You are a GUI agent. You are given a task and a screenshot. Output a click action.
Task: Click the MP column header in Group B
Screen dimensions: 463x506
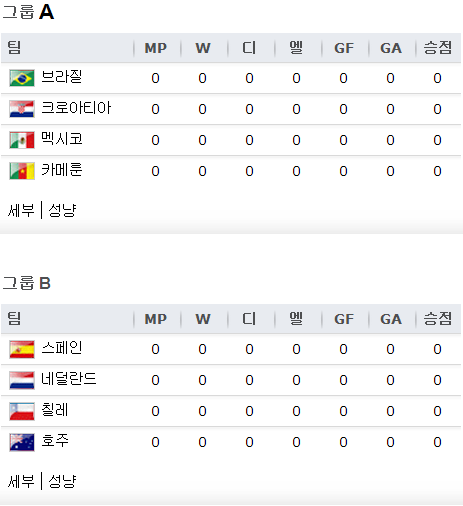[x=155, y=319]
